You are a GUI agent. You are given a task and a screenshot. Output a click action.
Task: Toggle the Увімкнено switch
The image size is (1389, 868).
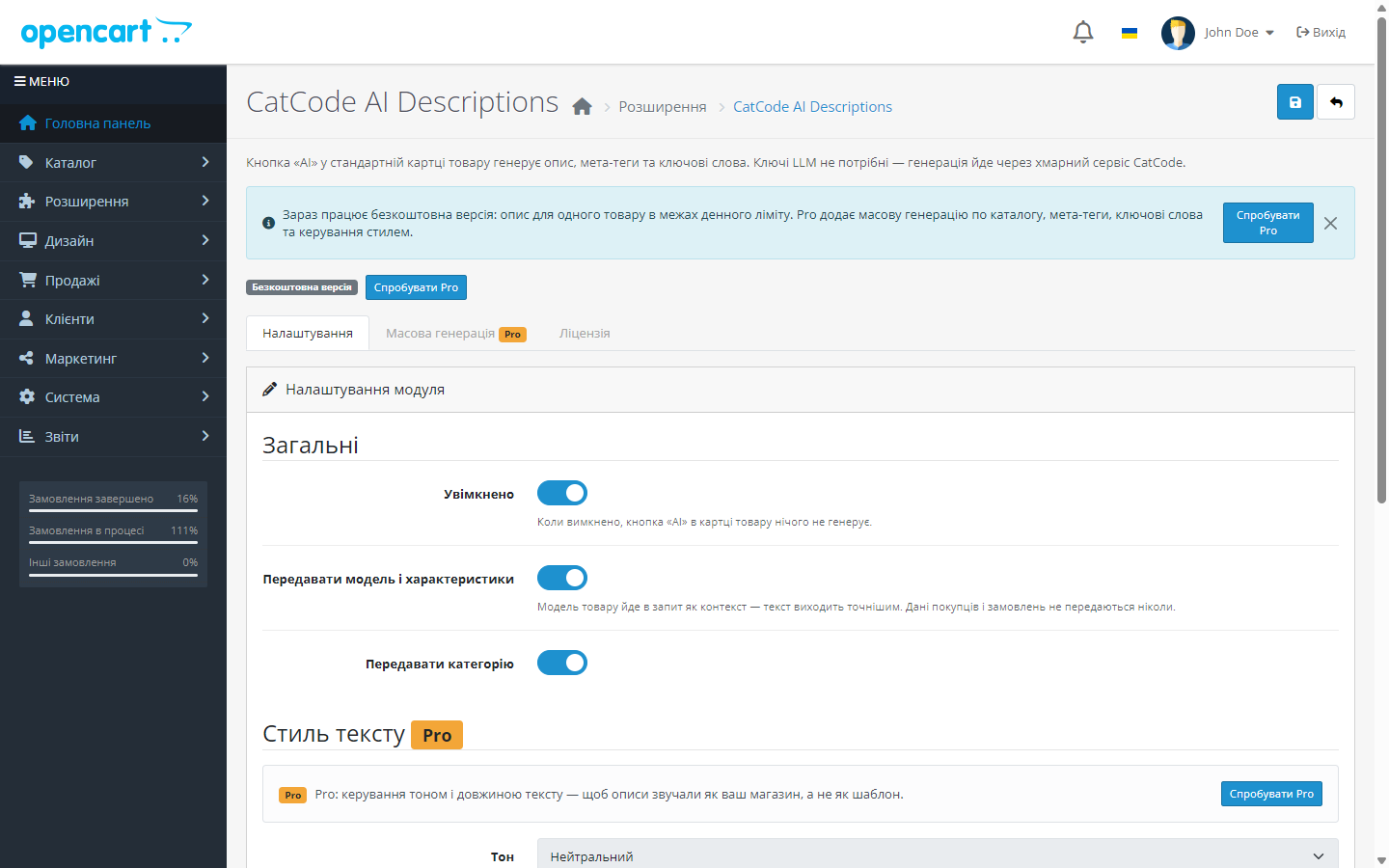click(x=562, y=493)
